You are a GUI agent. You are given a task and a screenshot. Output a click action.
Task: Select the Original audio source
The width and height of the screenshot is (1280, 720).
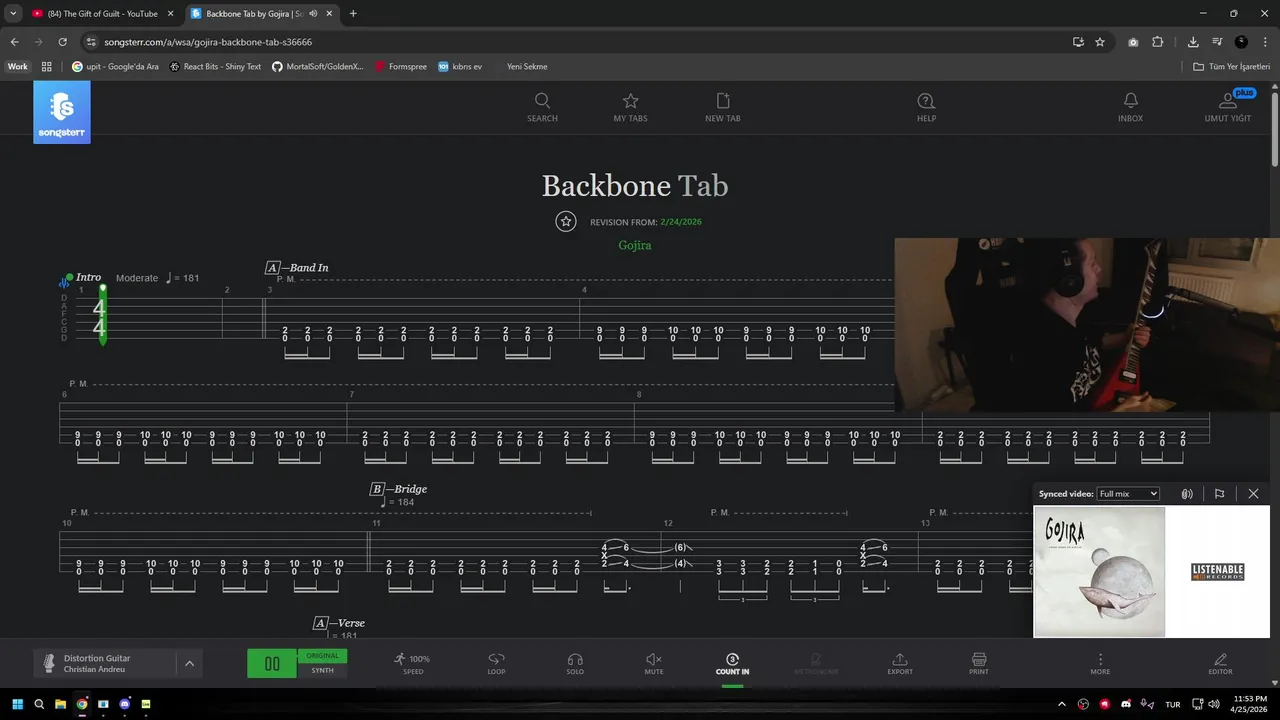pyautogui.click(x=322, y=656)
